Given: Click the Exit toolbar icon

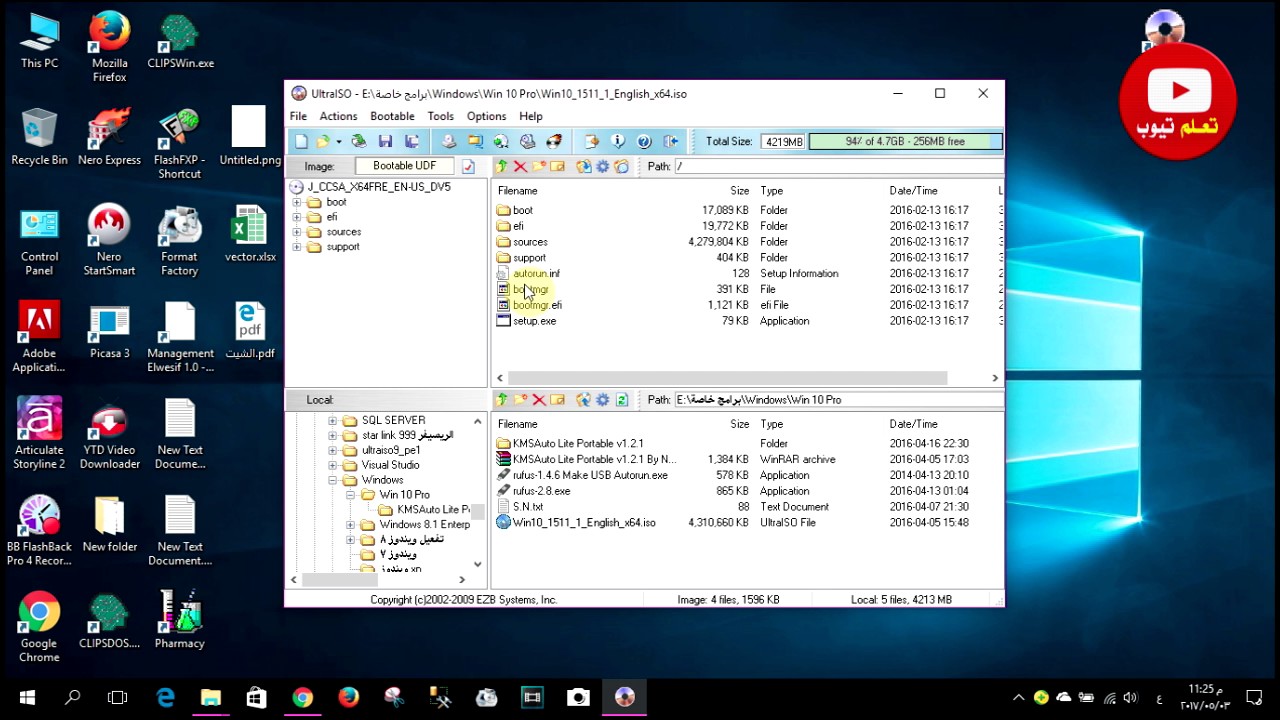Looking at the screenshot, I should pyautogui.click(x=671, y=142).
